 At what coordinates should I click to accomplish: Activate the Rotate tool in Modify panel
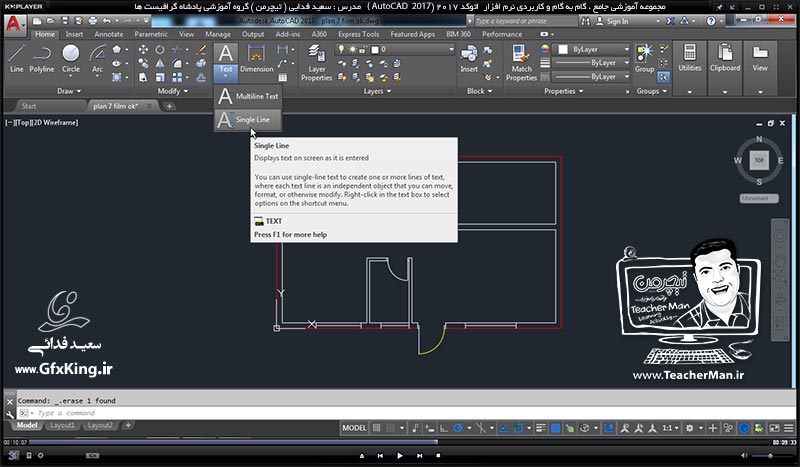160,50
